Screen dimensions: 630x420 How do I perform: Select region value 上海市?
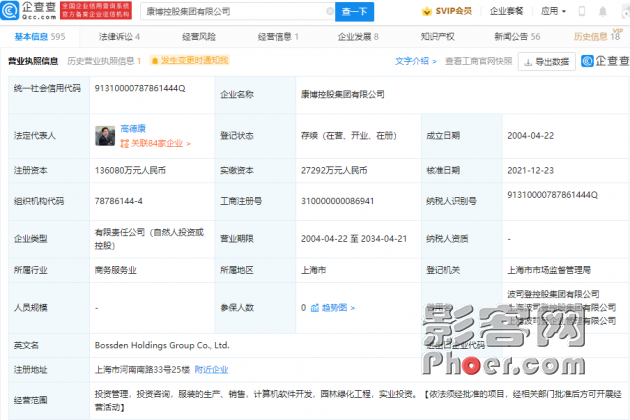313,270
